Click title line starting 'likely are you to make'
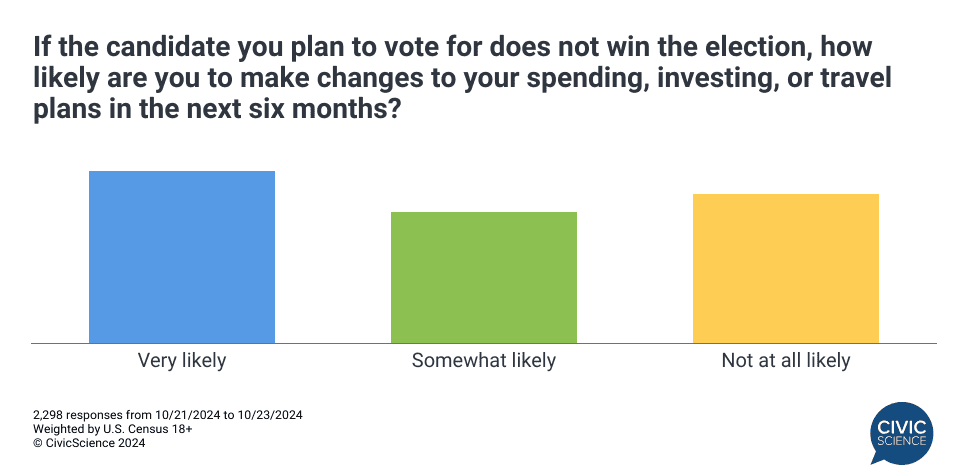 pyautogui.click(x=462, y=79)
